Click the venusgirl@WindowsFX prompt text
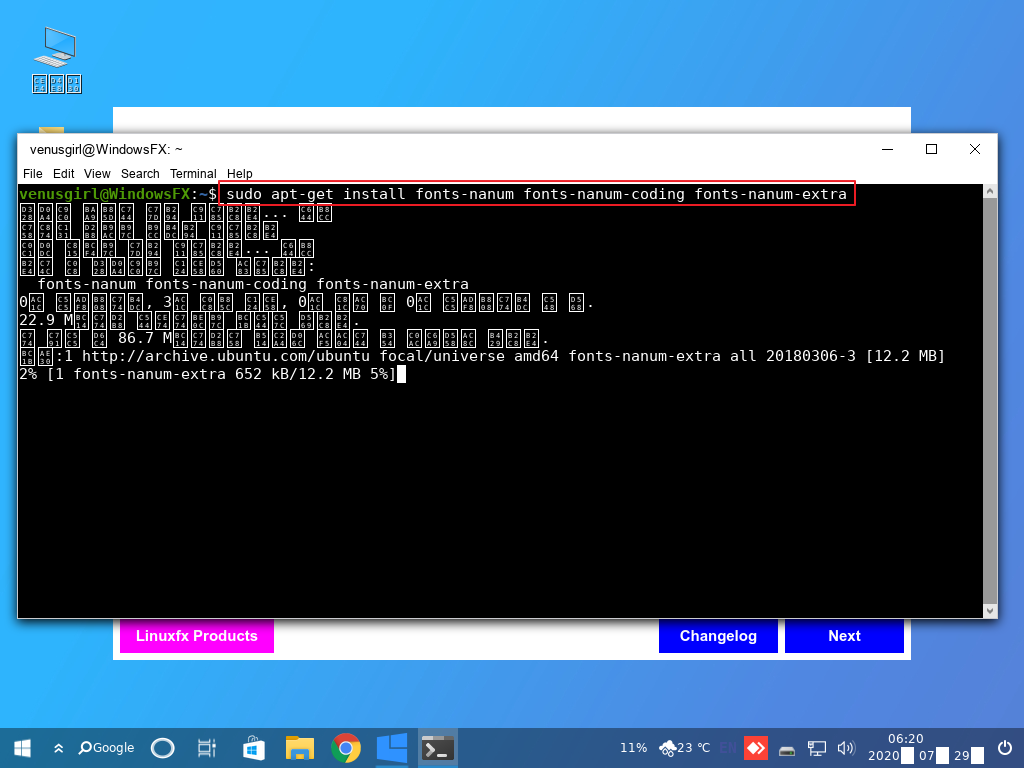 click(104, 194)
